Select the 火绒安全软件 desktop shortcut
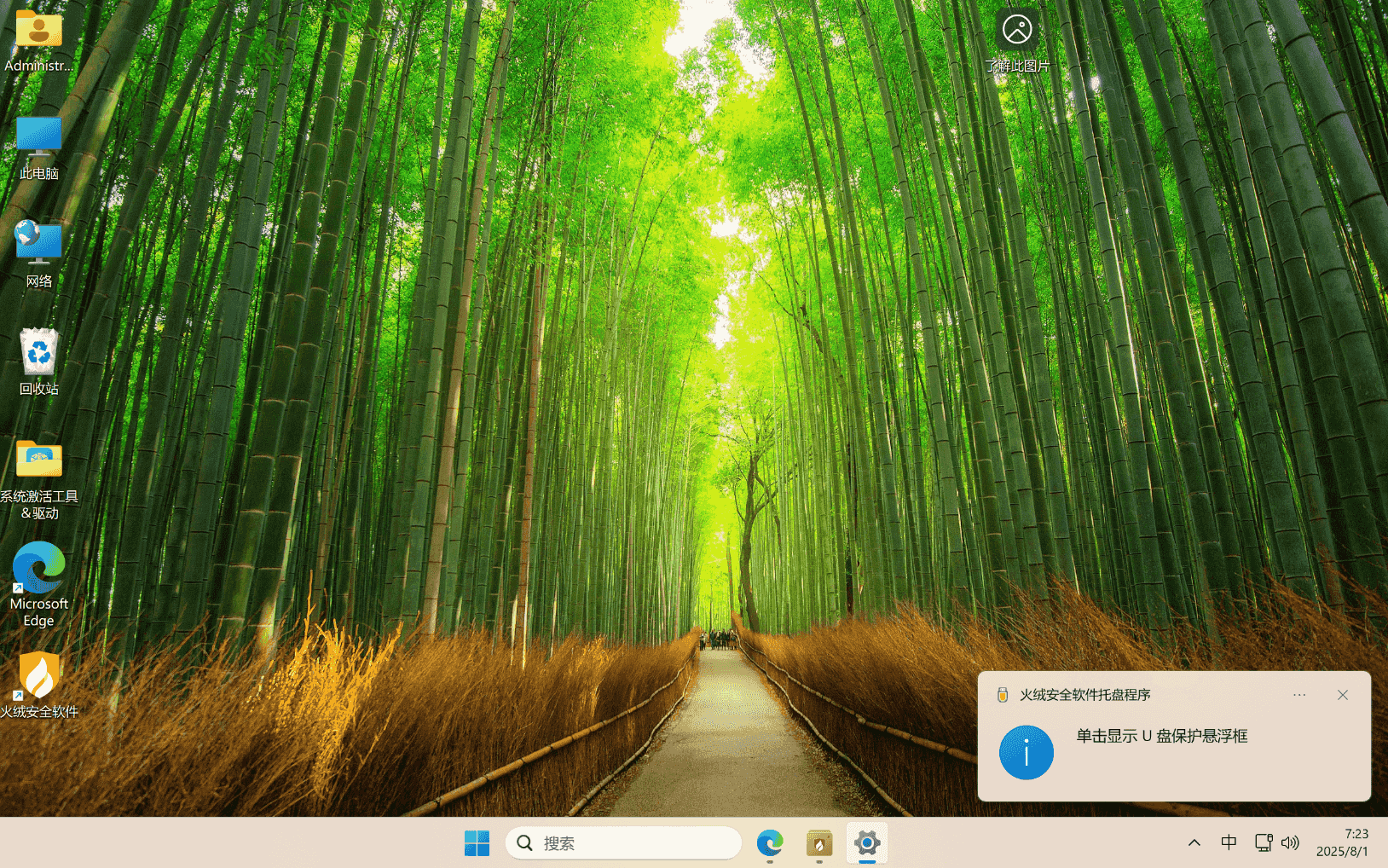 point(39,686)
